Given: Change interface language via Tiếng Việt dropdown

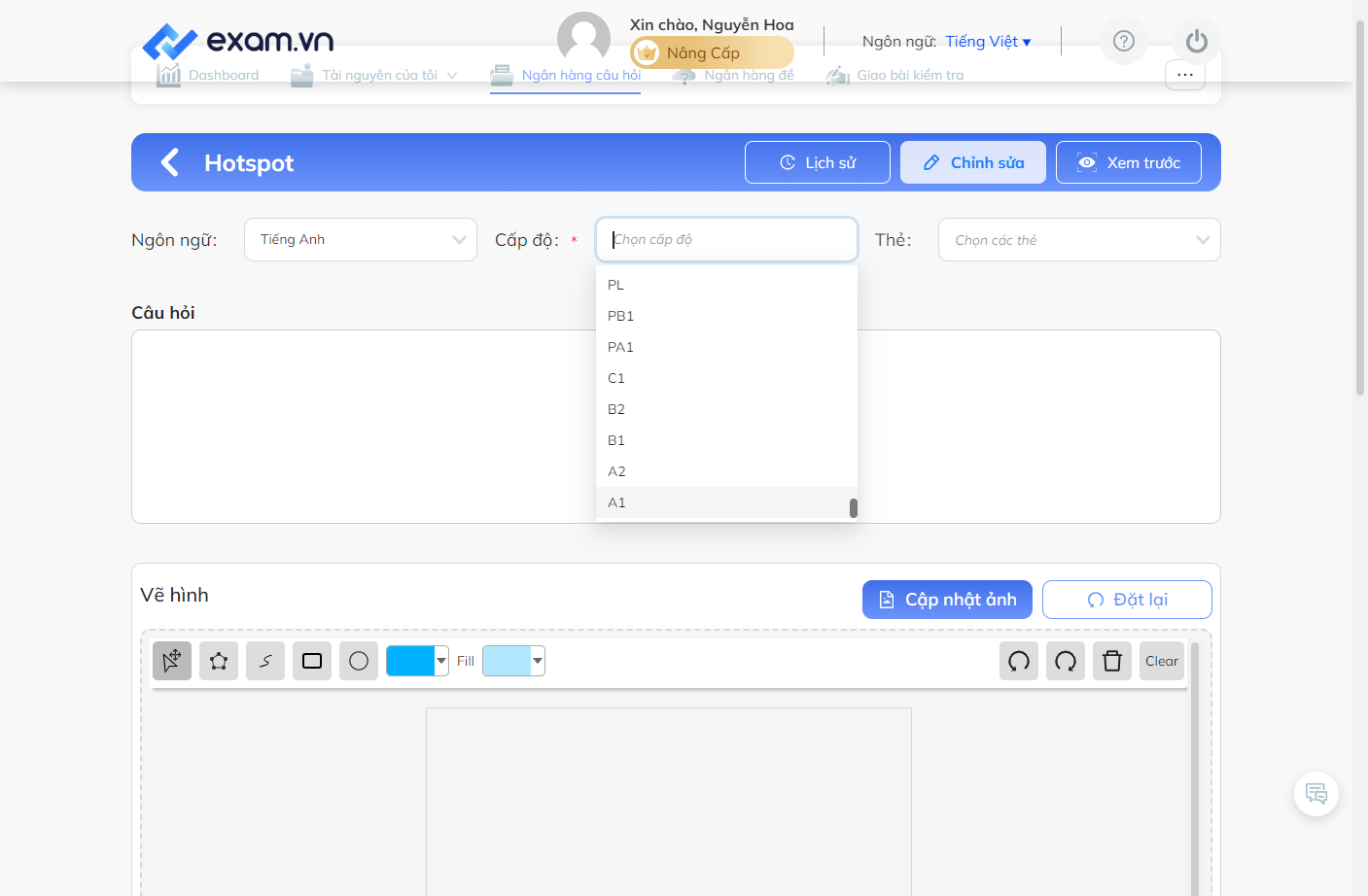Looking at the screenshot, I should (x=988, y=42).
